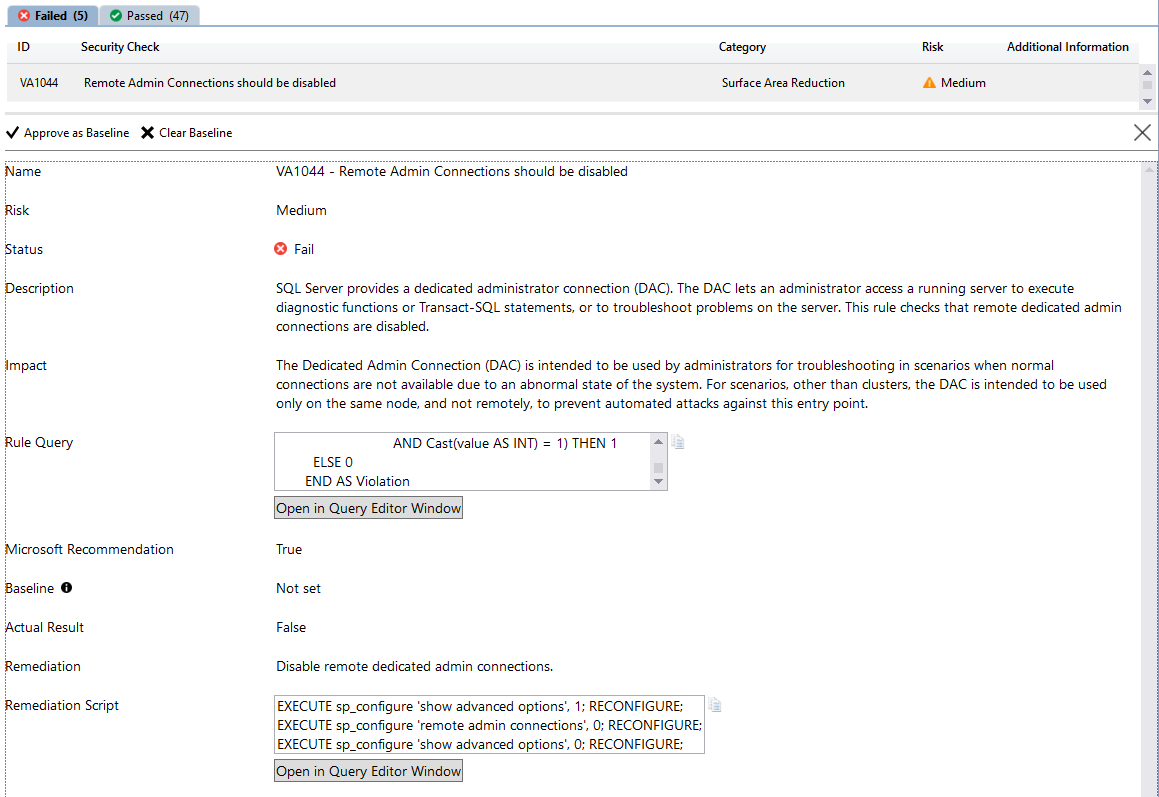The width and height of the screenshot is (1159, 797).
Task: Copy the Remediation Script via copy icon
Action: [x=714, y=705]
